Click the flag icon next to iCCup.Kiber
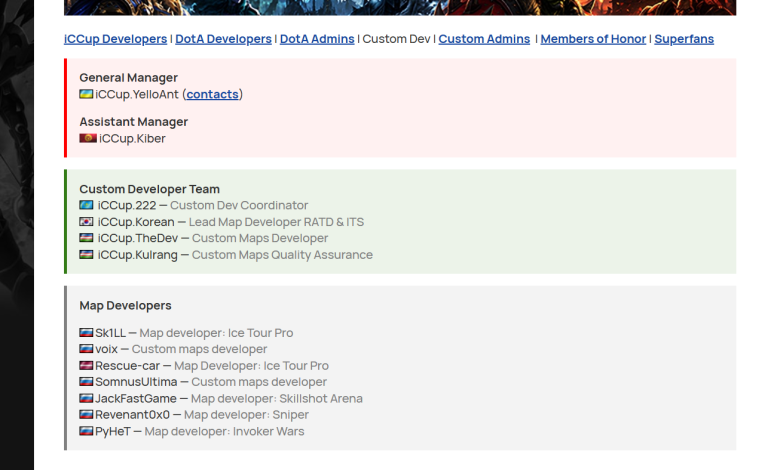The image size is (768, 470). 88,138
